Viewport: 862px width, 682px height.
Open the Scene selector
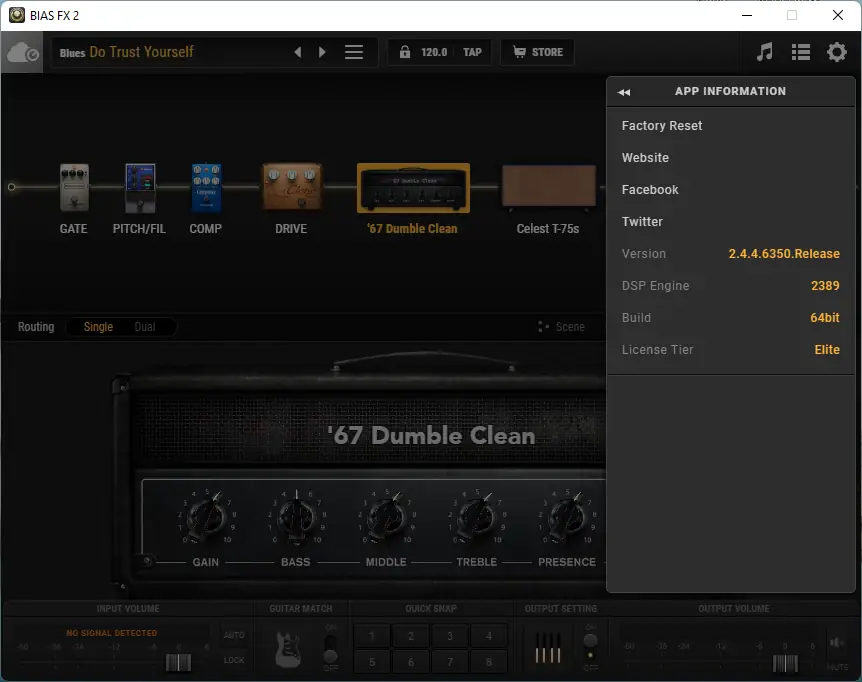561,327
